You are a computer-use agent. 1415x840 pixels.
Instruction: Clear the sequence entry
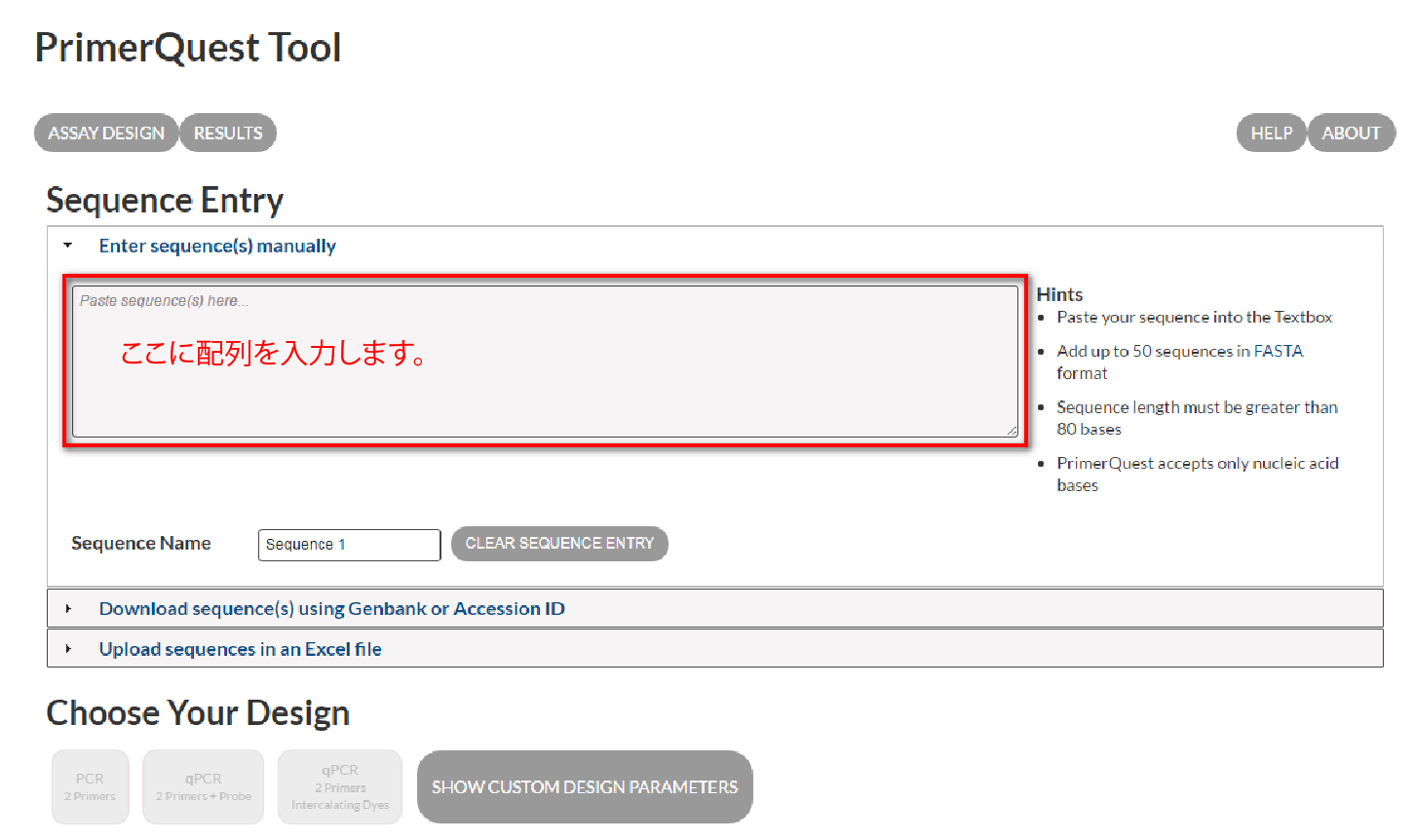pos(559,544)
